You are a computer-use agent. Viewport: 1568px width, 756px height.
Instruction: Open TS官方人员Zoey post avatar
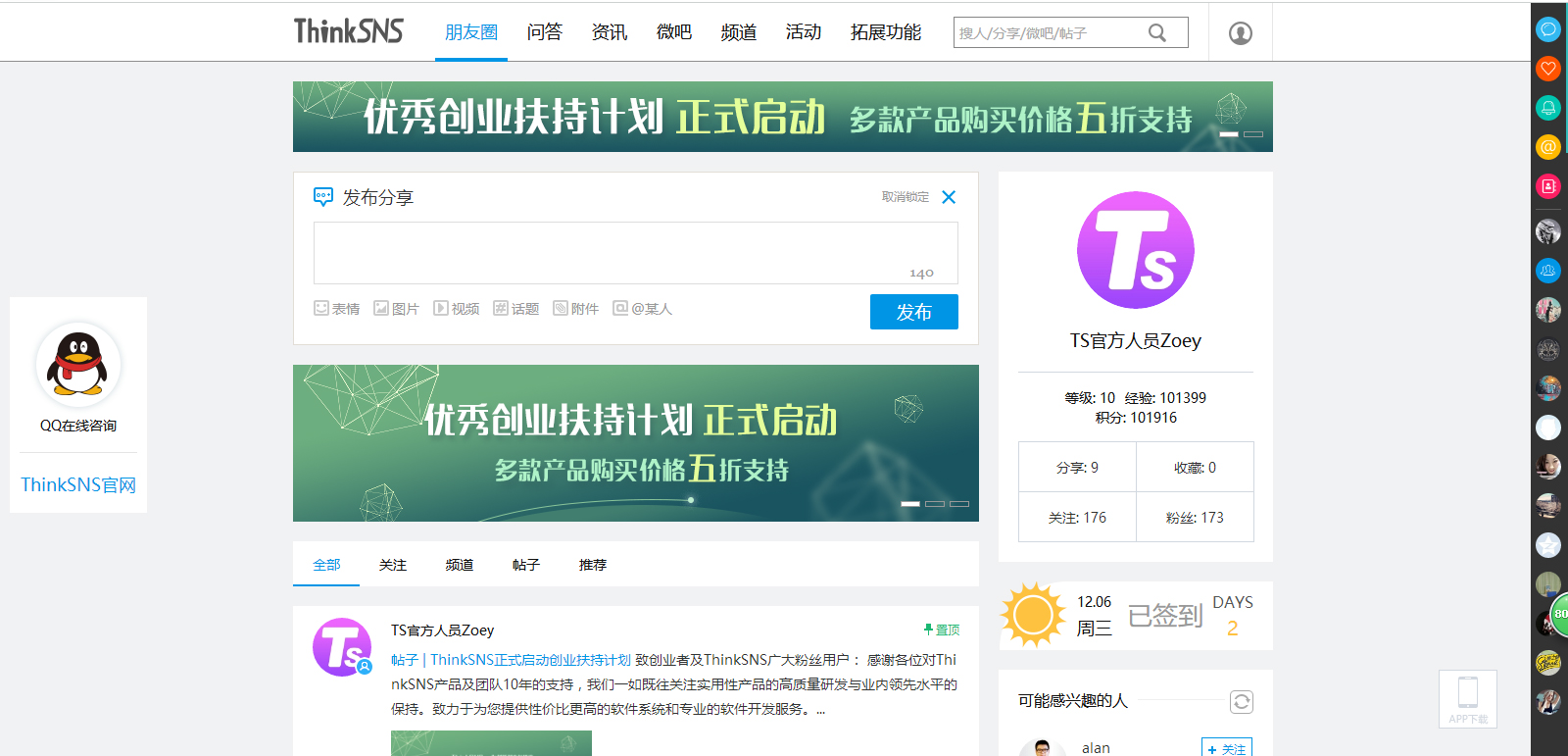[342, 647]
